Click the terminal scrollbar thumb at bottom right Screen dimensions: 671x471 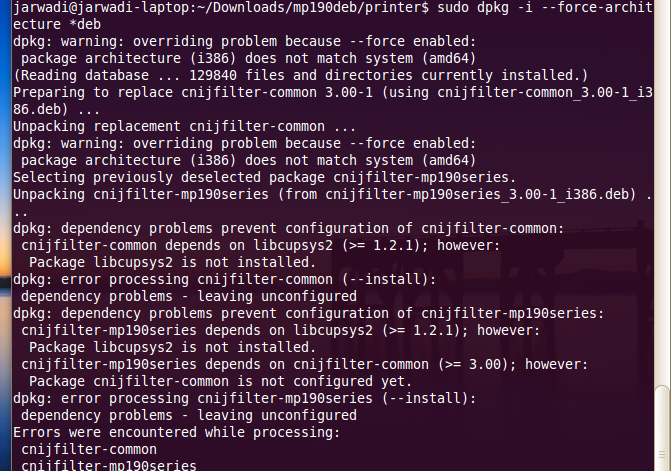pos(660,428)
